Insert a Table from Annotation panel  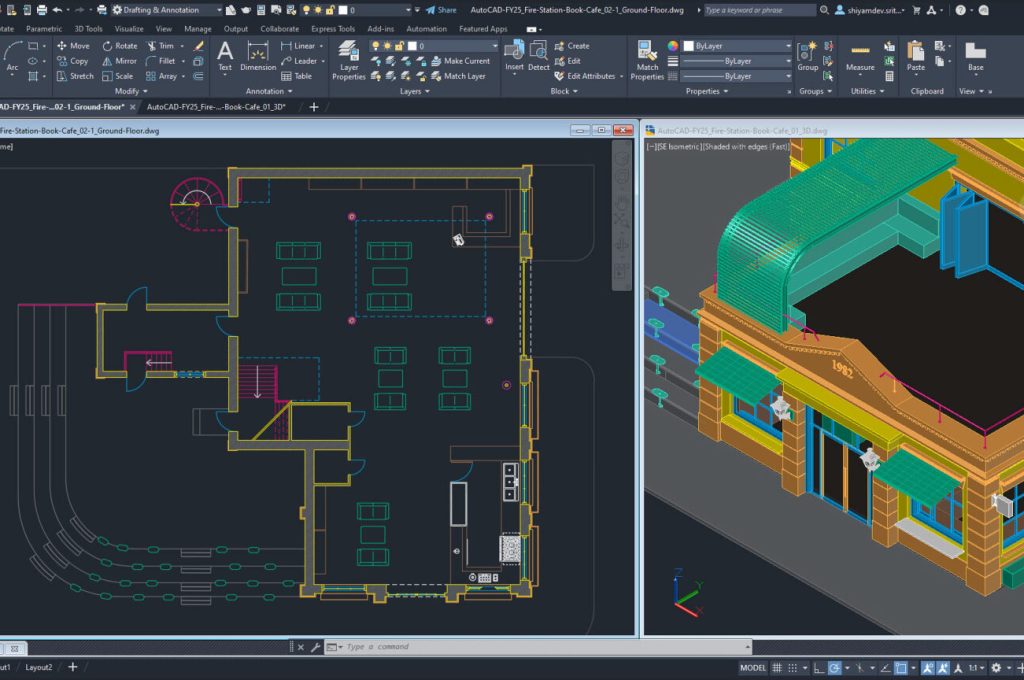[x=296, y=76]
